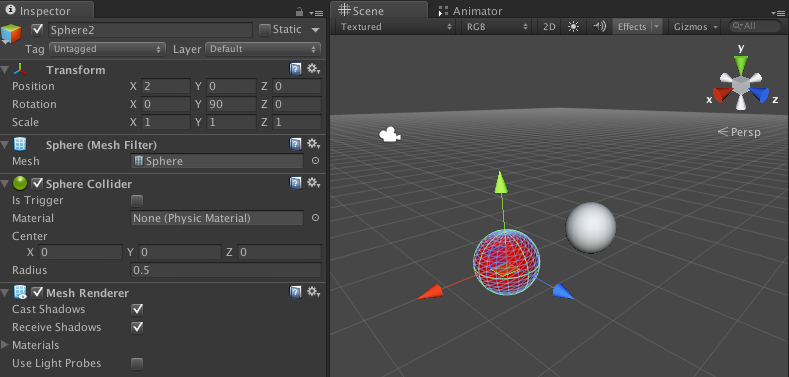This screenshot has width=789, height=377.
Task: Click the Inspector lock icon
Action: point(299,11)
